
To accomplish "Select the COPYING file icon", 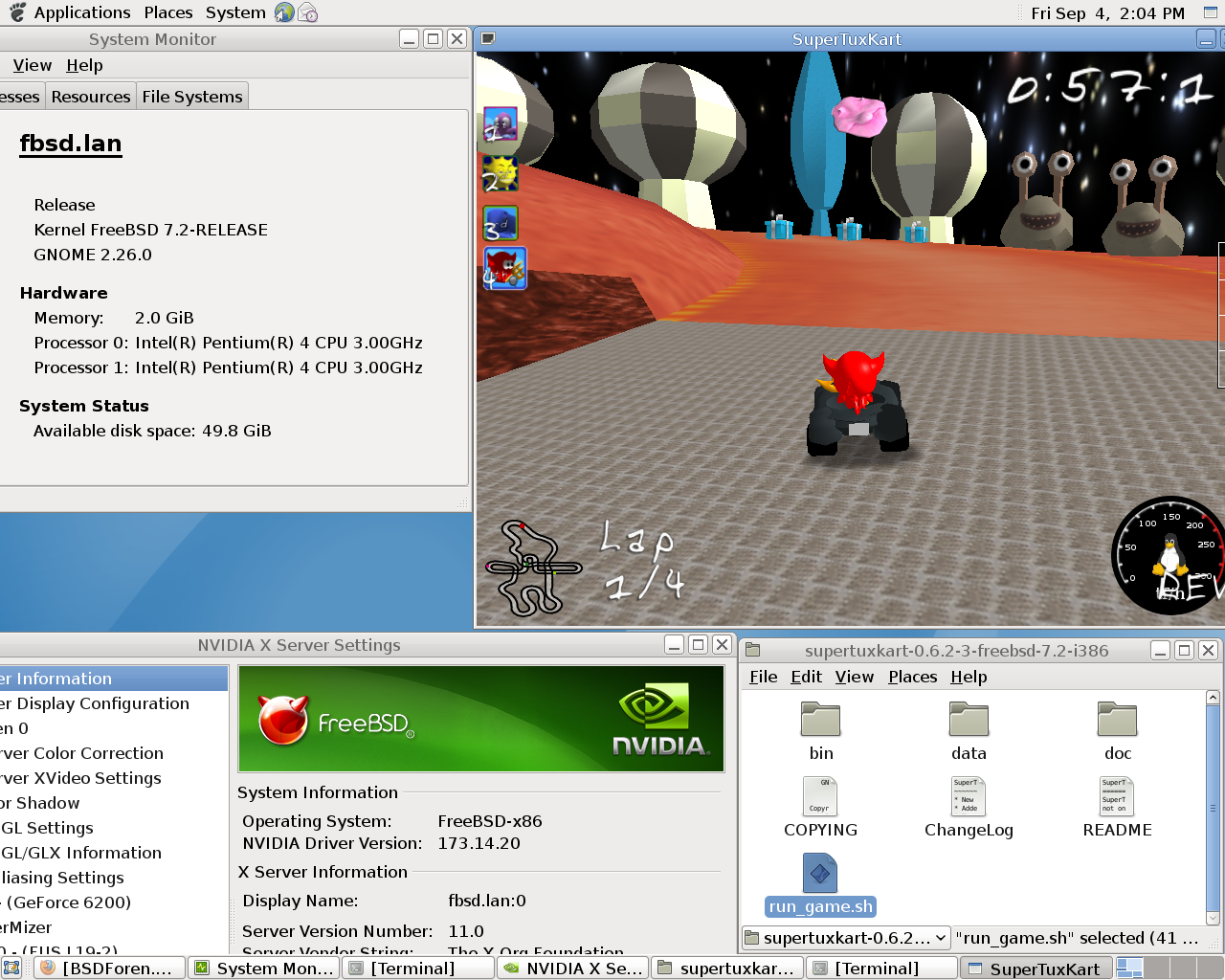I will (x=820, y=796).
